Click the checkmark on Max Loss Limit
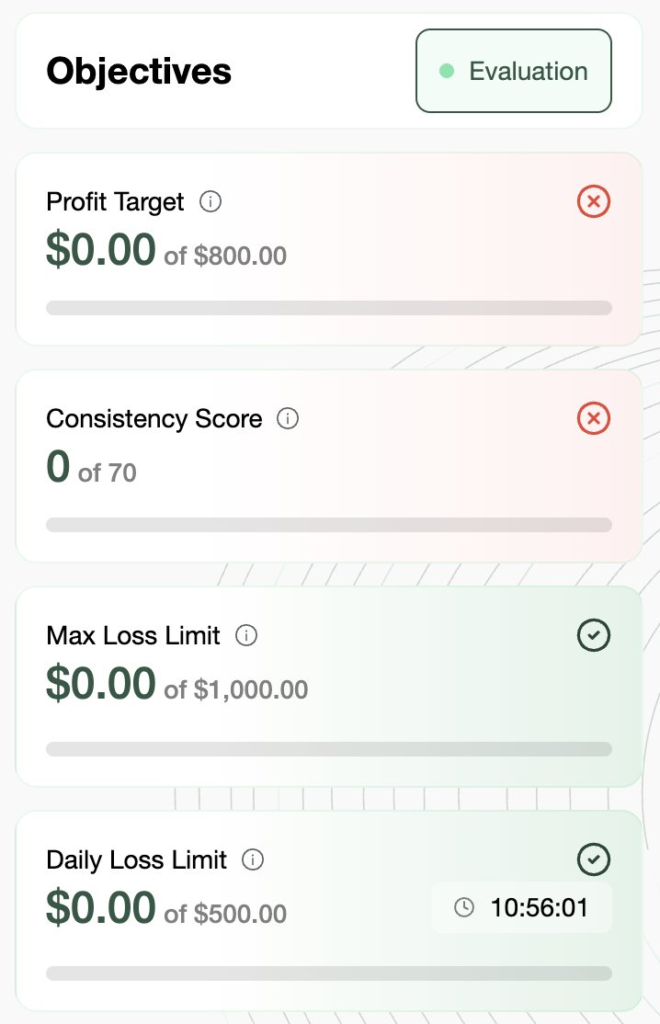The height and width of the screenshot is (1024, 660). click(x=594, y=635)
